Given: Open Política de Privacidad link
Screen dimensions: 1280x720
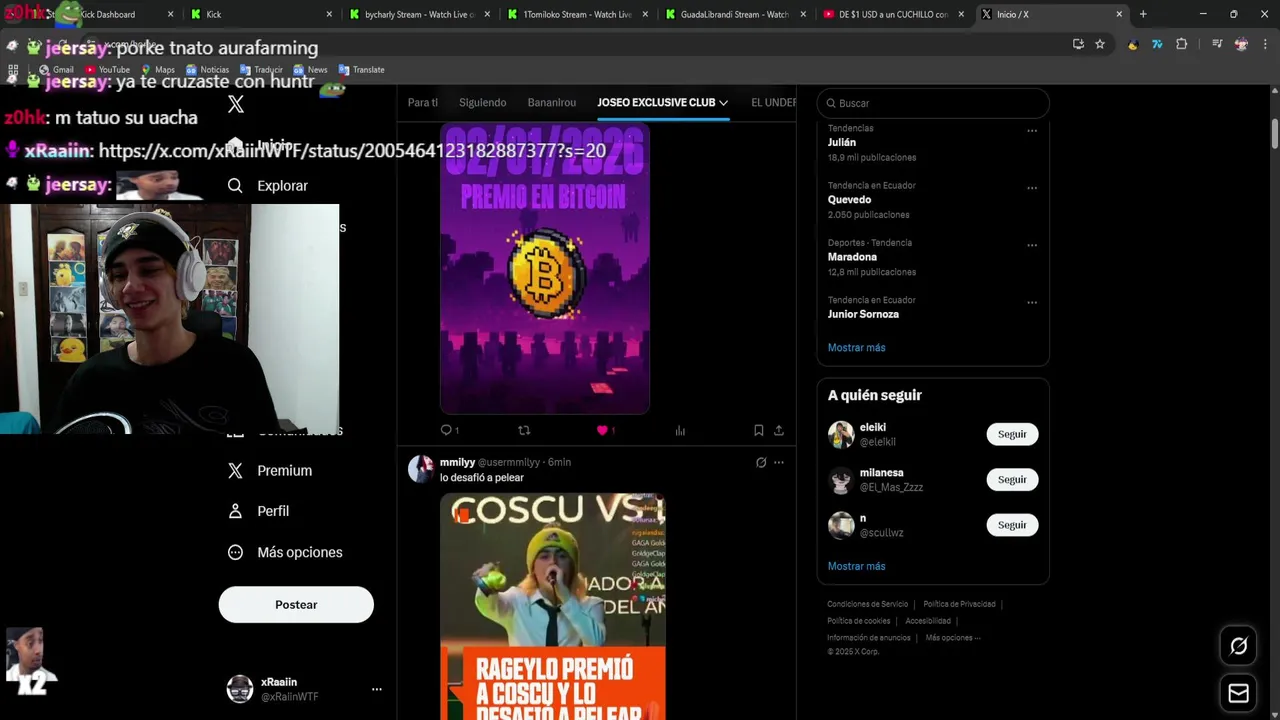Looking at the screenshot, I should pyautogui.click(x=959, y=604).
